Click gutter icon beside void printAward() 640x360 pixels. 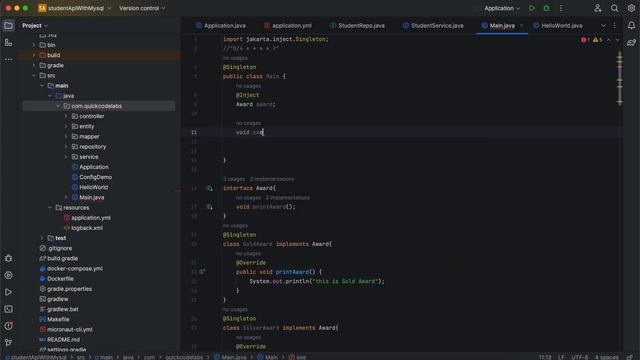[x=209, y=207]
